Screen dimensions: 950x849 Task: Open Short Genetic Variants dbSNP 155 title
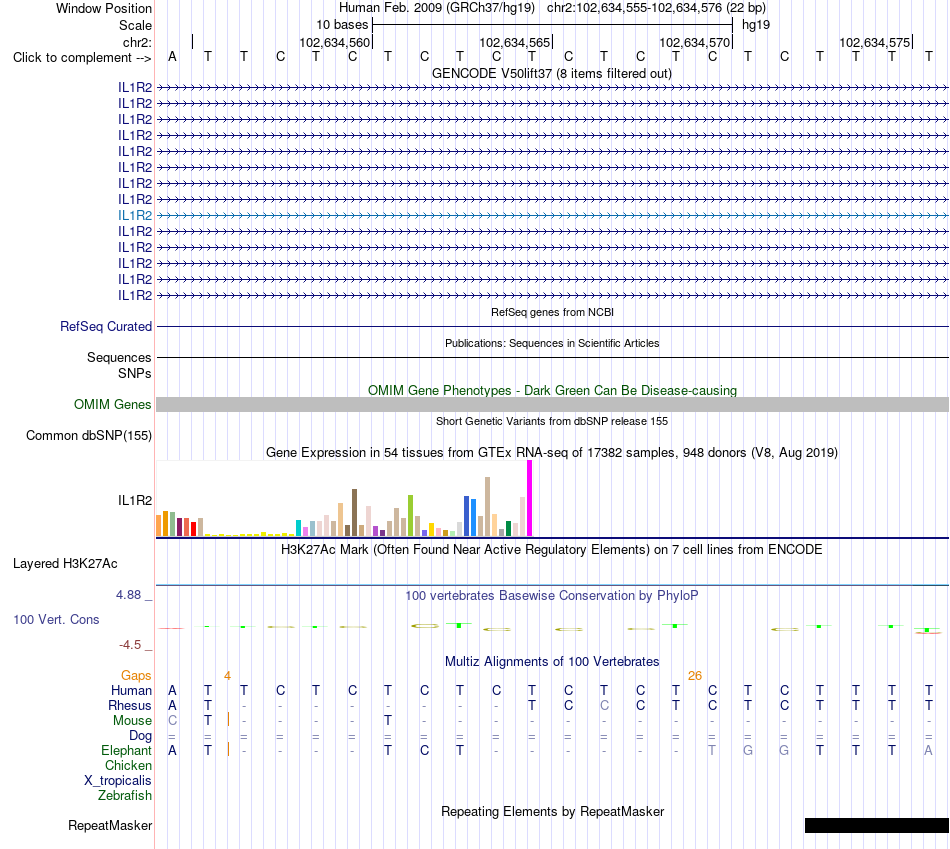pyautogui.click(x=552, y=421)
